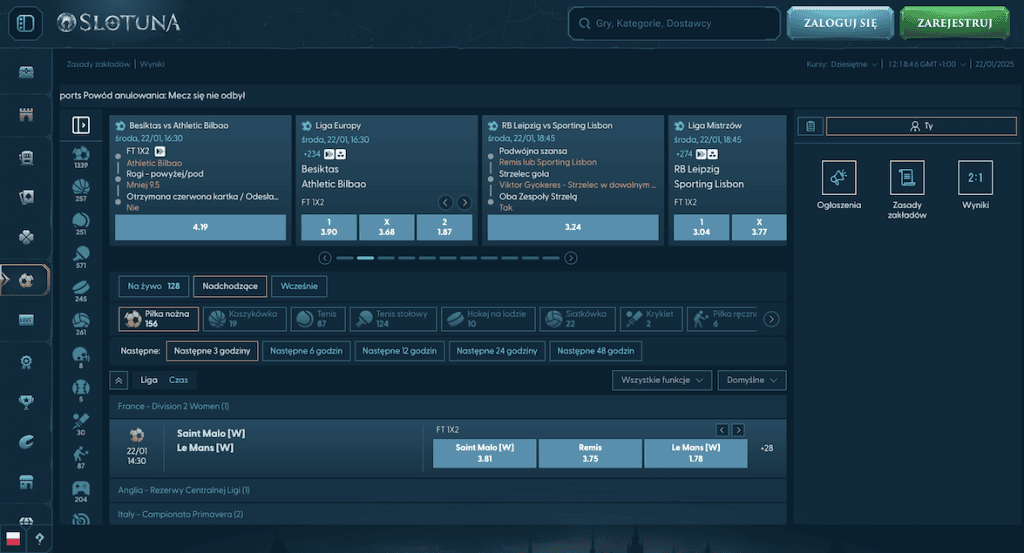Image resolution: width=1024 pixels, height=553 pixels.
Task: Collapse all leagues double-chevron button
Action: coord(119,380)
